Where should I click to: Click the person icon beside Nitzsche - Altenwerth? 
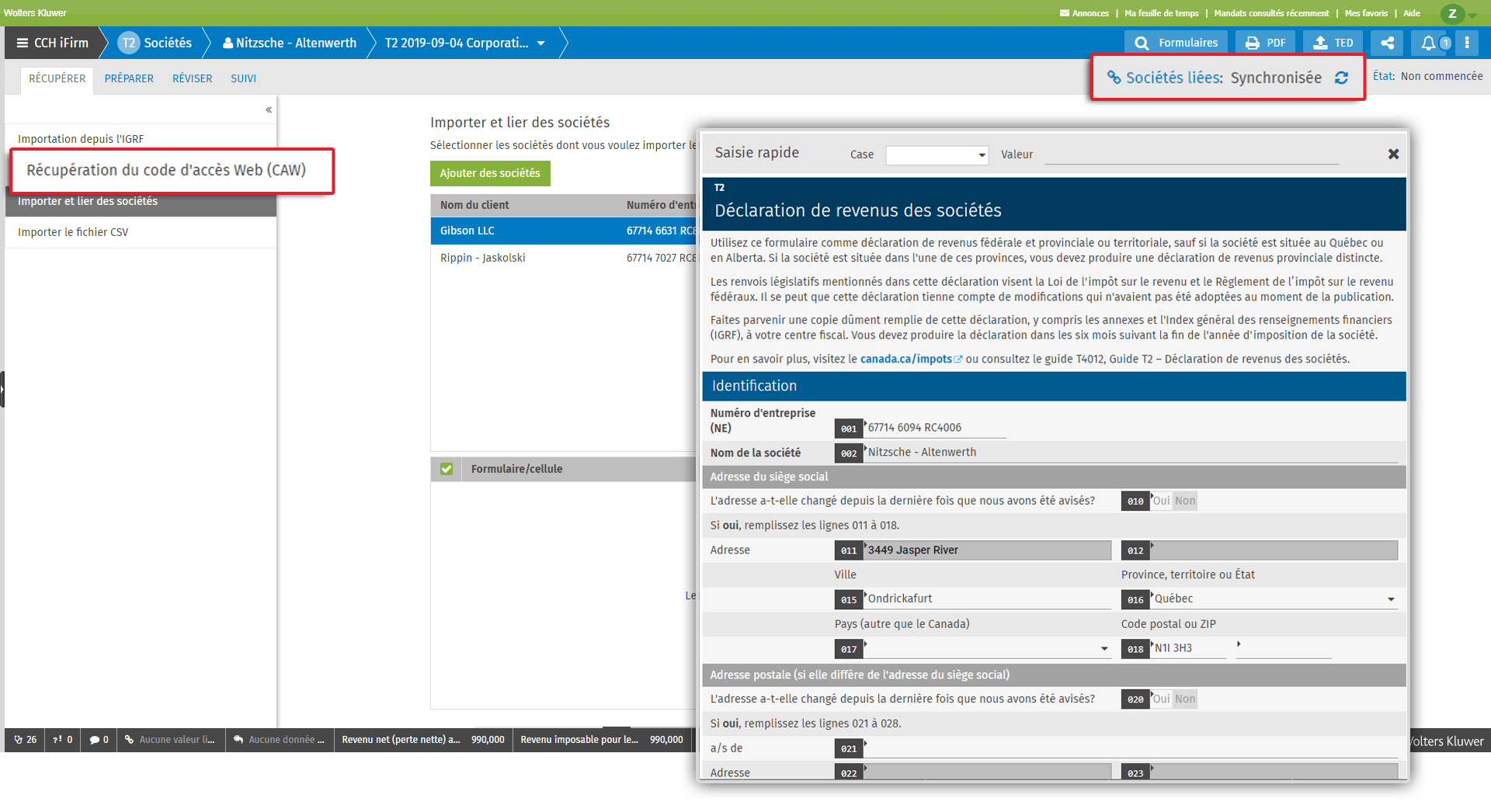[x=228, y=43]
